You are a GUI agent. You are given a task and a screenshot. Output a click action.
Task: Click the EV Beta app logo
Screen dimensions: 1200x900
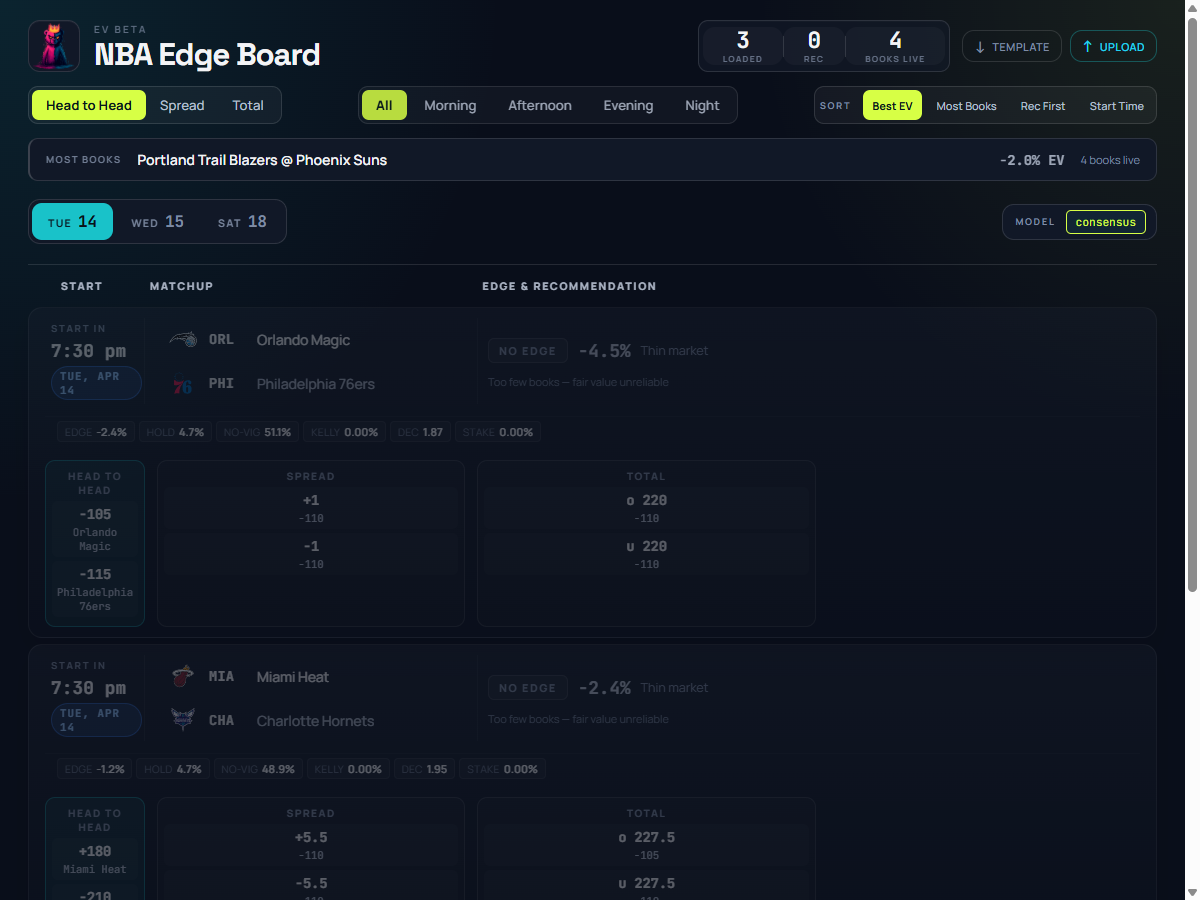54,46
